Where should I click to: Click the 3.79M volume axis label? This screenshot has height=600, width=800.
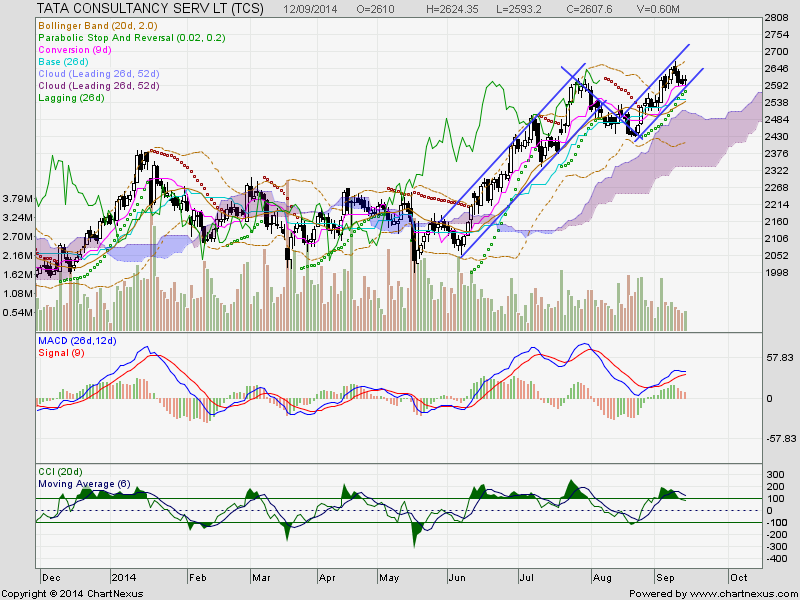tap(18, 198)
